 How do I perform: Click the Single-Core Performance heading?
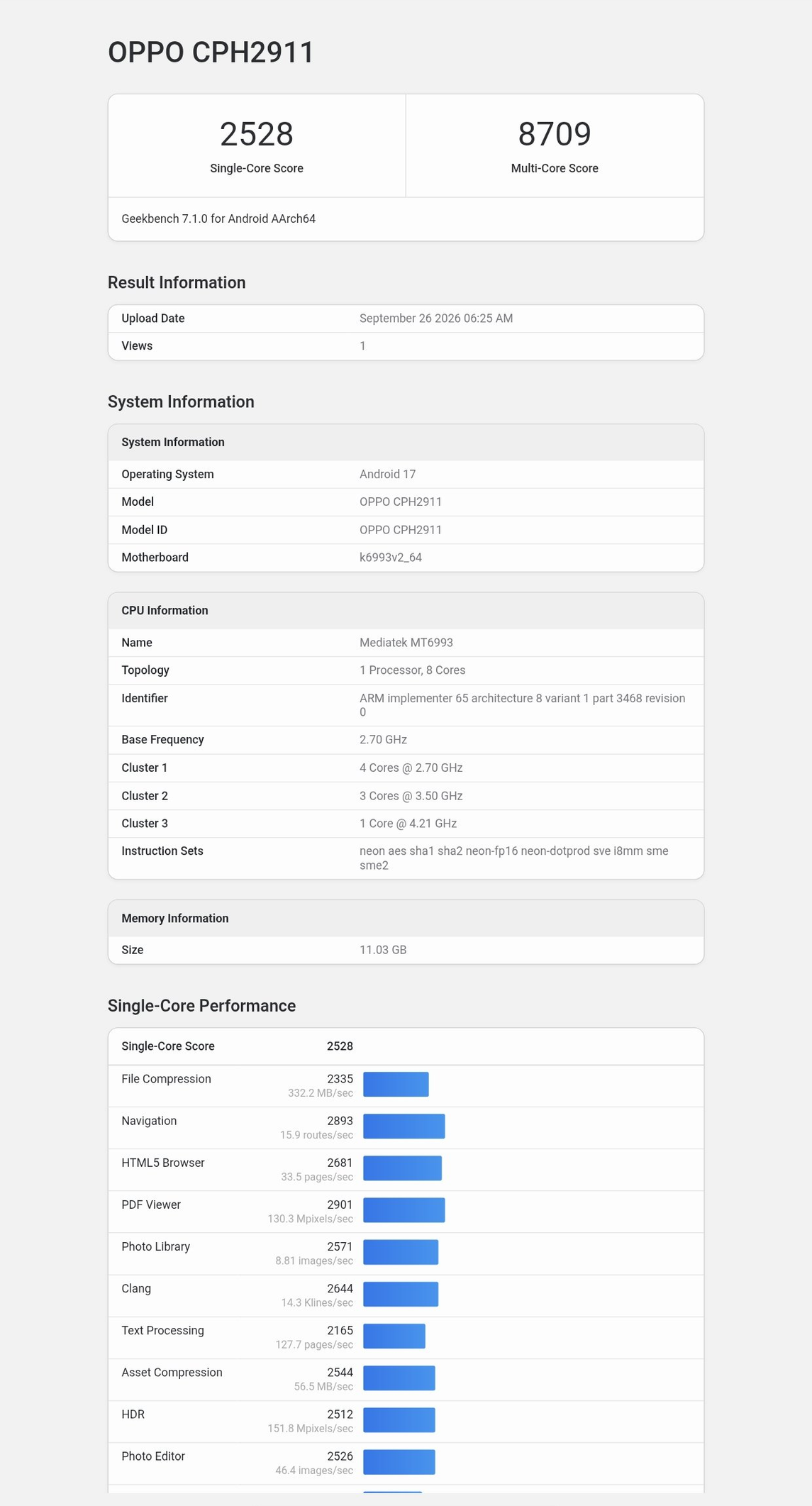(202, 1006)
